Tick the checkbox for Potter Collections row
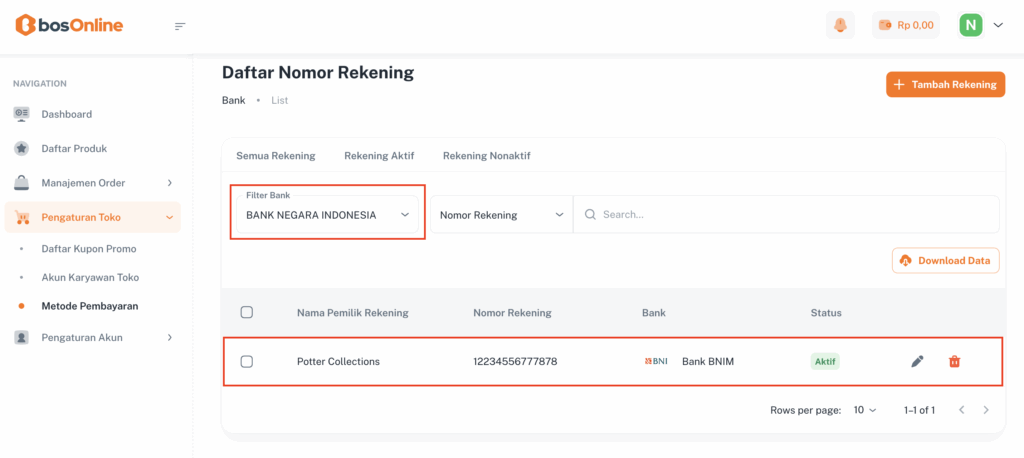 point(247,361)
